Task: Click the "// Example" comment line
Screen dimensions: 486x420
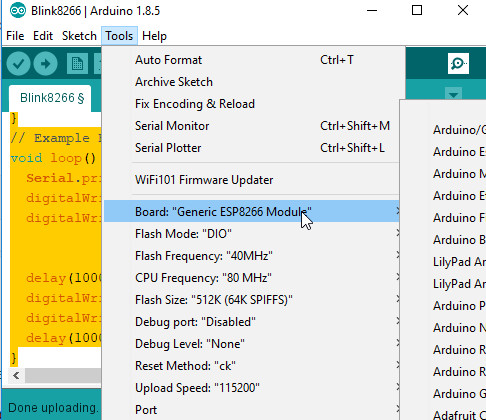Action: tap(56, 138)
